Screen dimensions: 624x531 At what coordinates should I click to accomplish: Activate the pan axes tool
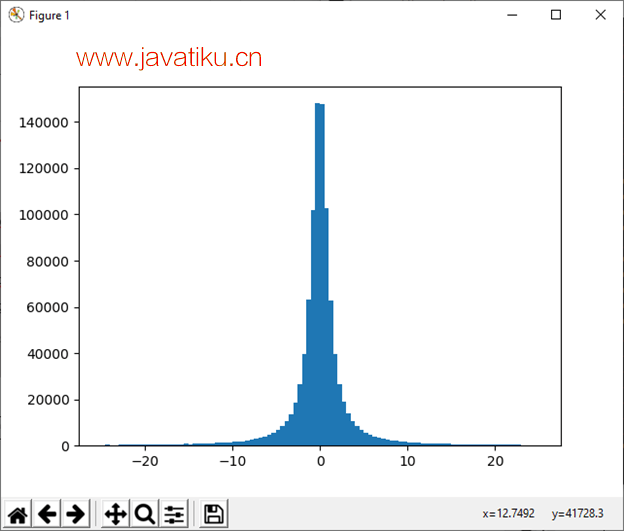(115, 514)
